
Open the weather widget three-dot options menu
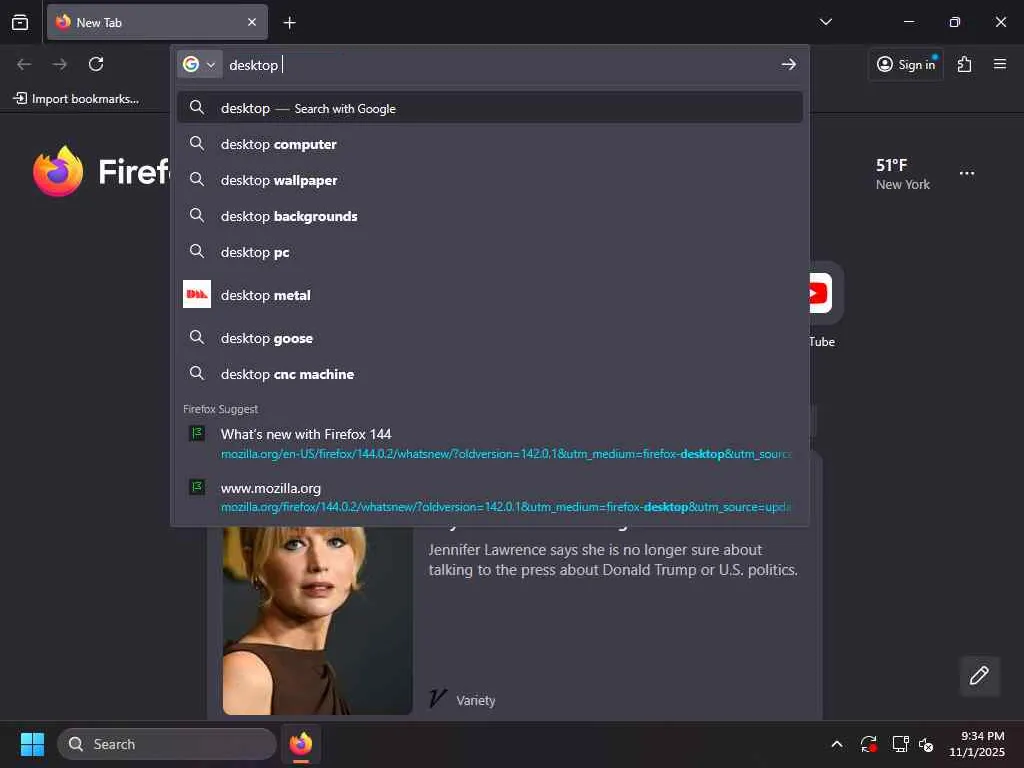967,173
